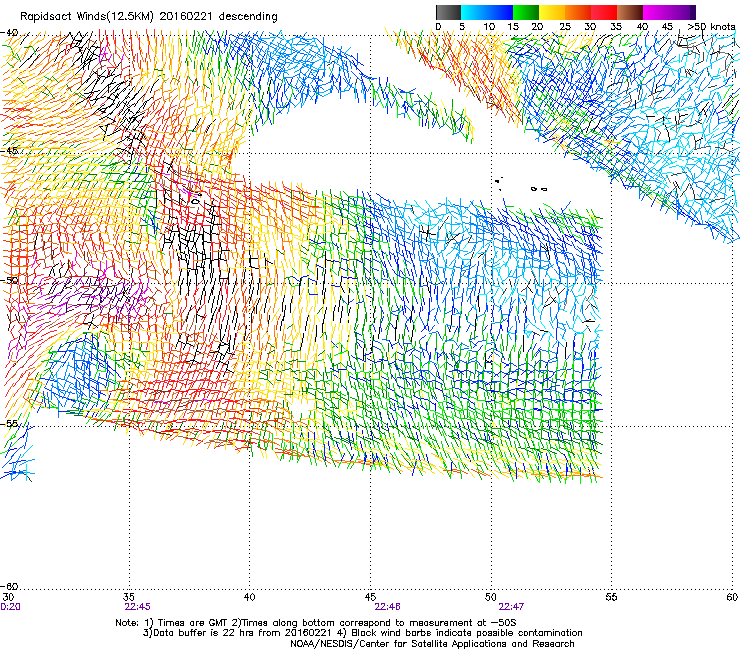Click longitude axis label 60 at bottom

[x=732, y=597]
